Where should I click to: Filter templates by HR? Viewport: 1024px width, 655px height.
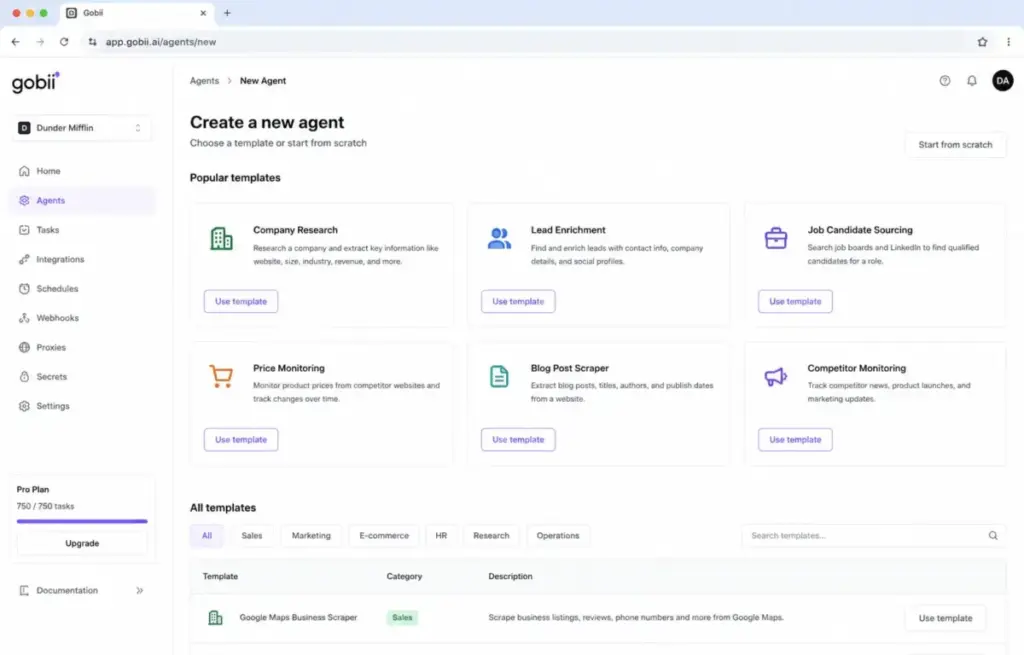pos(441,535)
